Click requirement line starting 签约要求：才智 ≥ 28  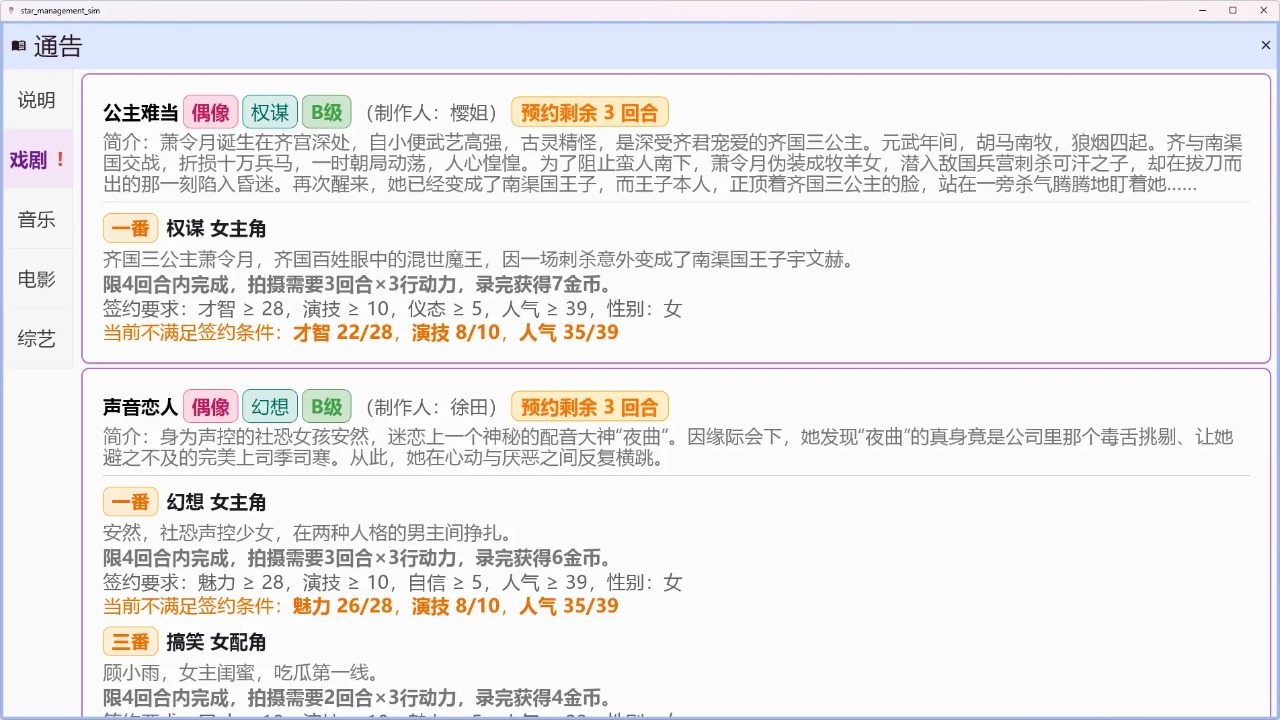coord(392,309)
